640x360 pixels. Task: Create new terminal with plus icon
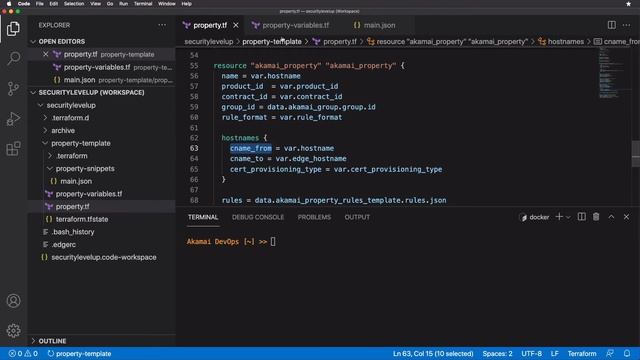(559, 217)
